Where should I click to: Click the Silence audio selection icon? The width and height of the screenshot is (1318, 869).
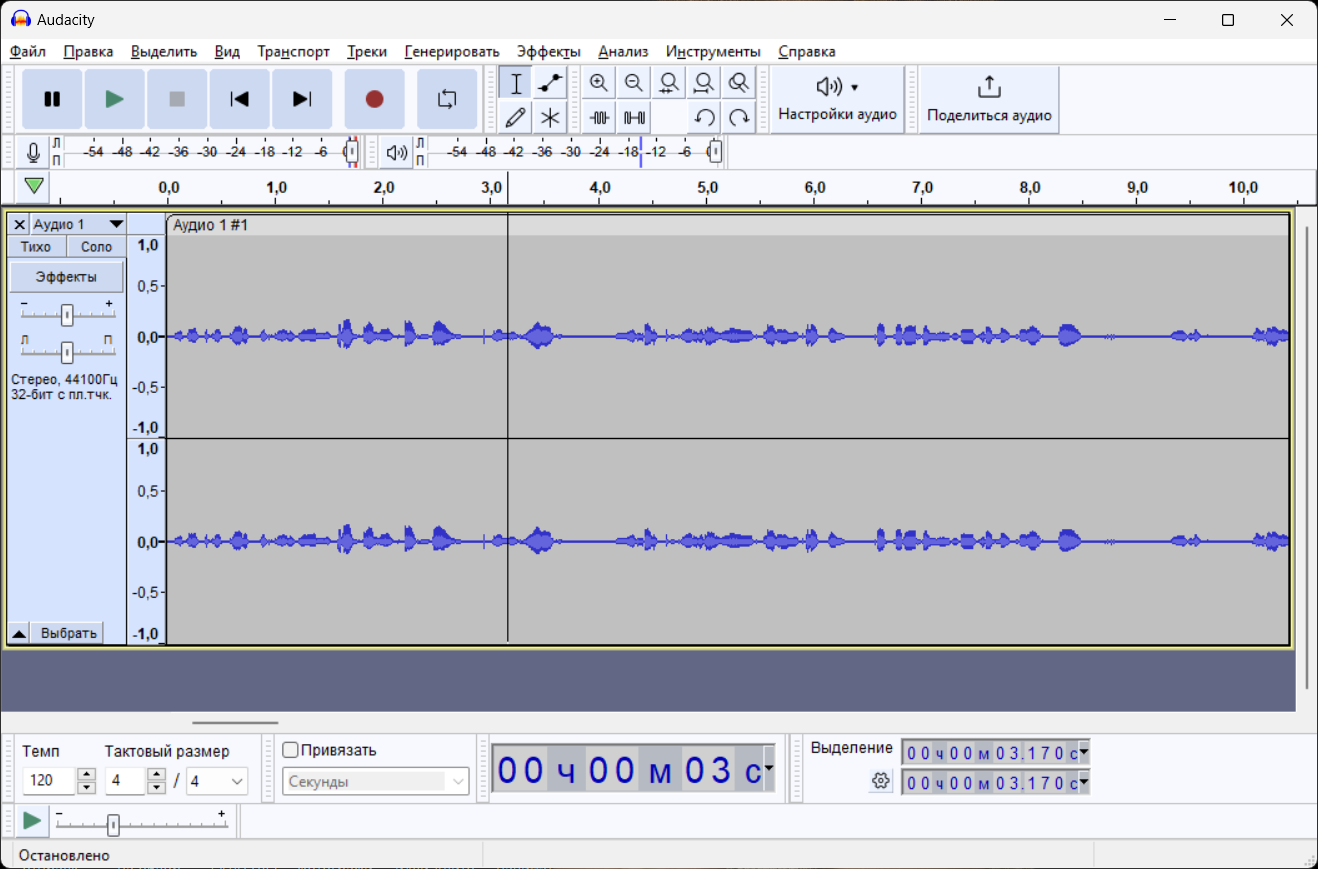pos(634,117)
